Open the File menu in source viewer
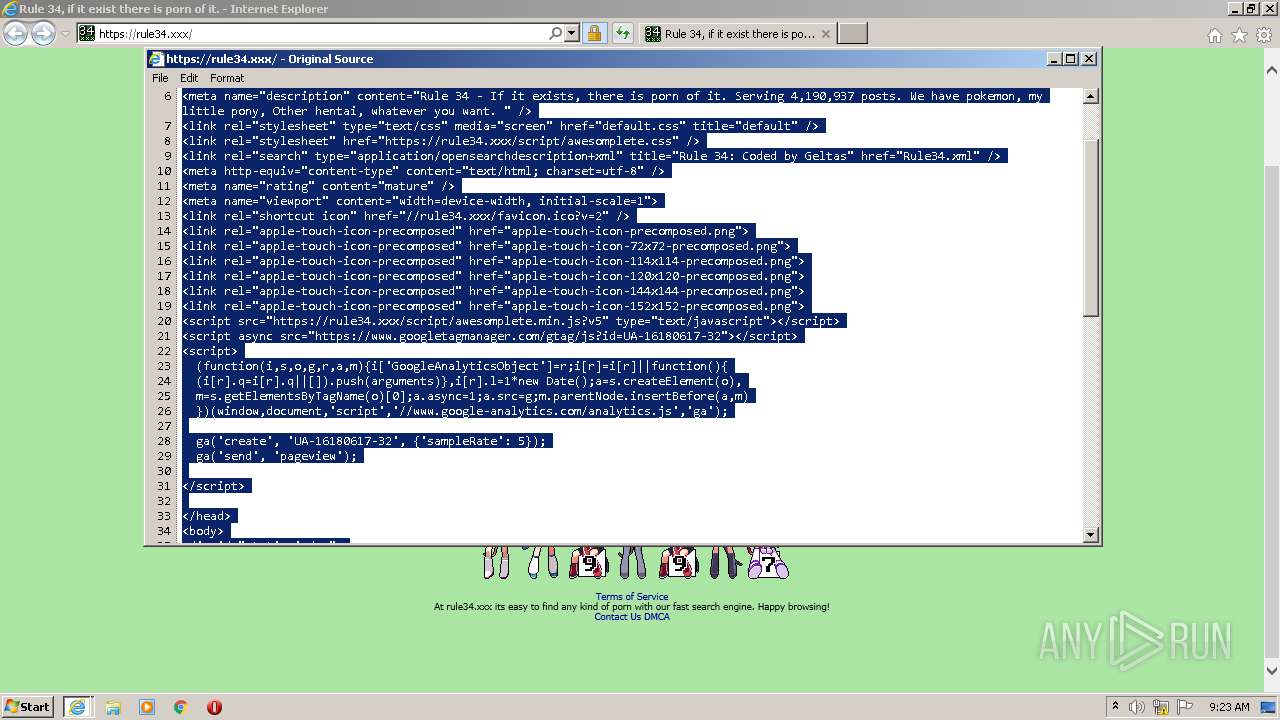The height and width of the screenshot is (720, 1280). pos(160,78)
